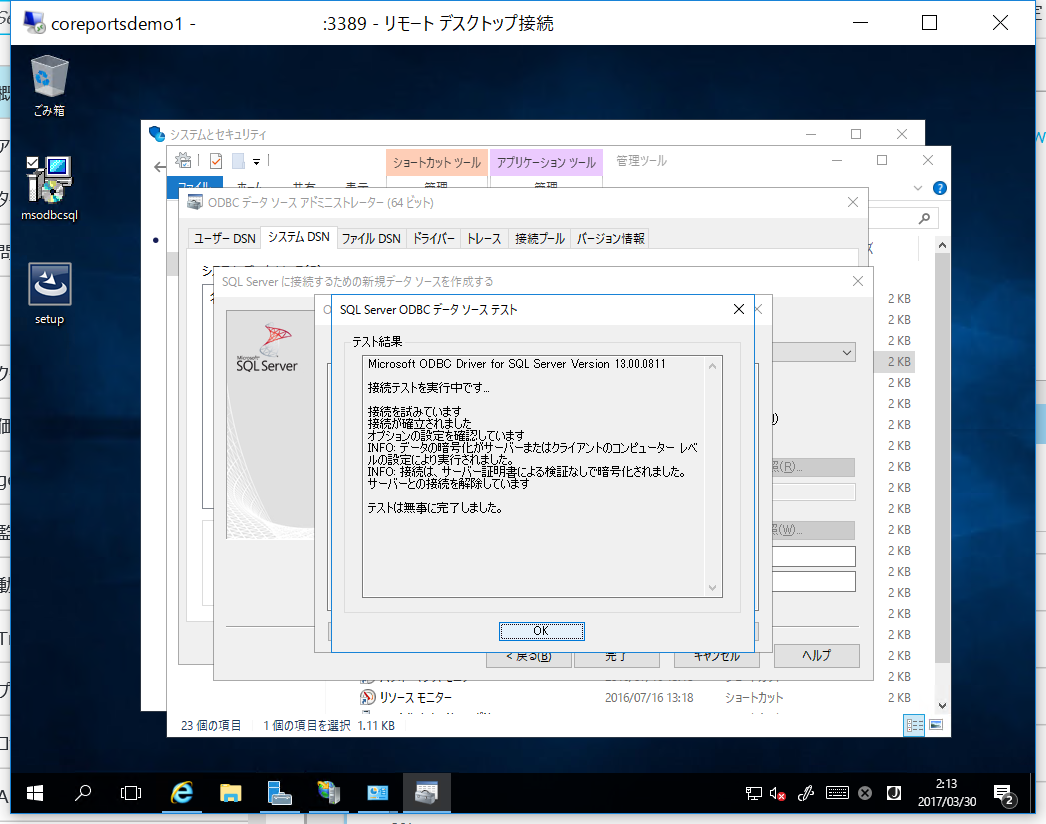Open the dropdown in the SQL Server wizard
This screenshot has height=824, width=1046.
click(x=847, y=352)
